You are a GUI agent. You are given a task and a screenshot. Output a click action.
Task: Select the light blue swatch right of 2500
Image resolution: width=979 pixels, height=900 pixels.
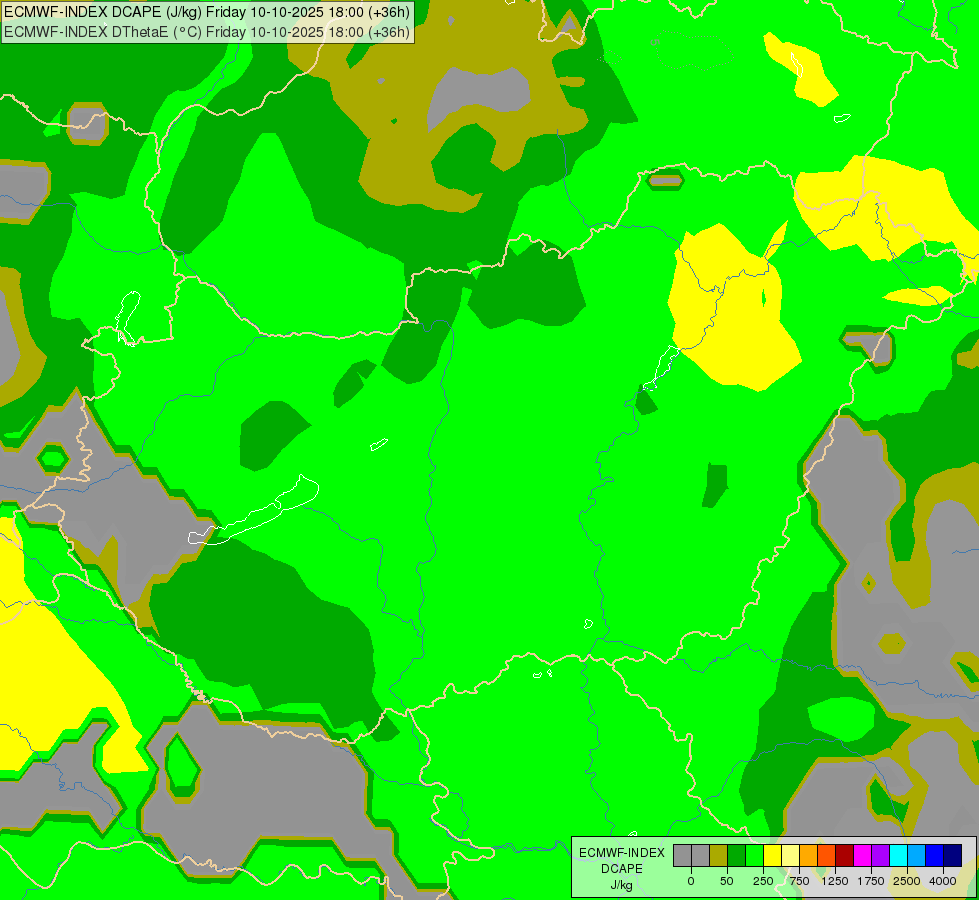(x=917, y=855)
